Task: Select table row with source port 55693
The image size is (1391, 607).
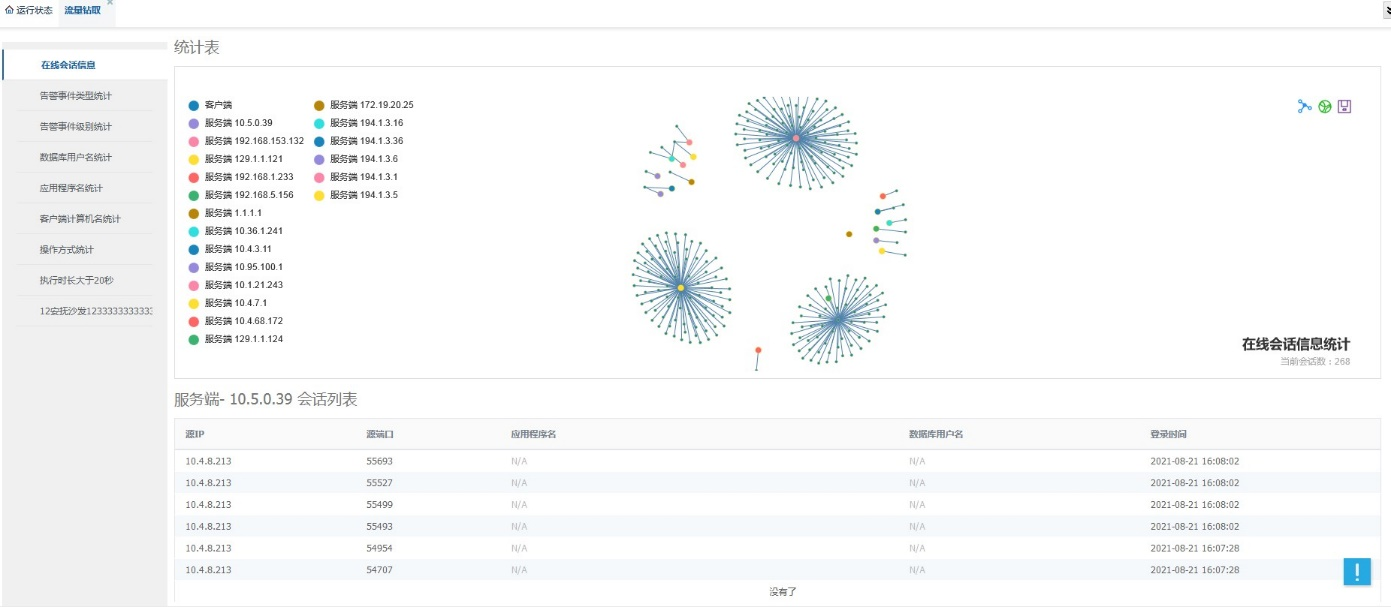Action: click(x=777, y=461)
